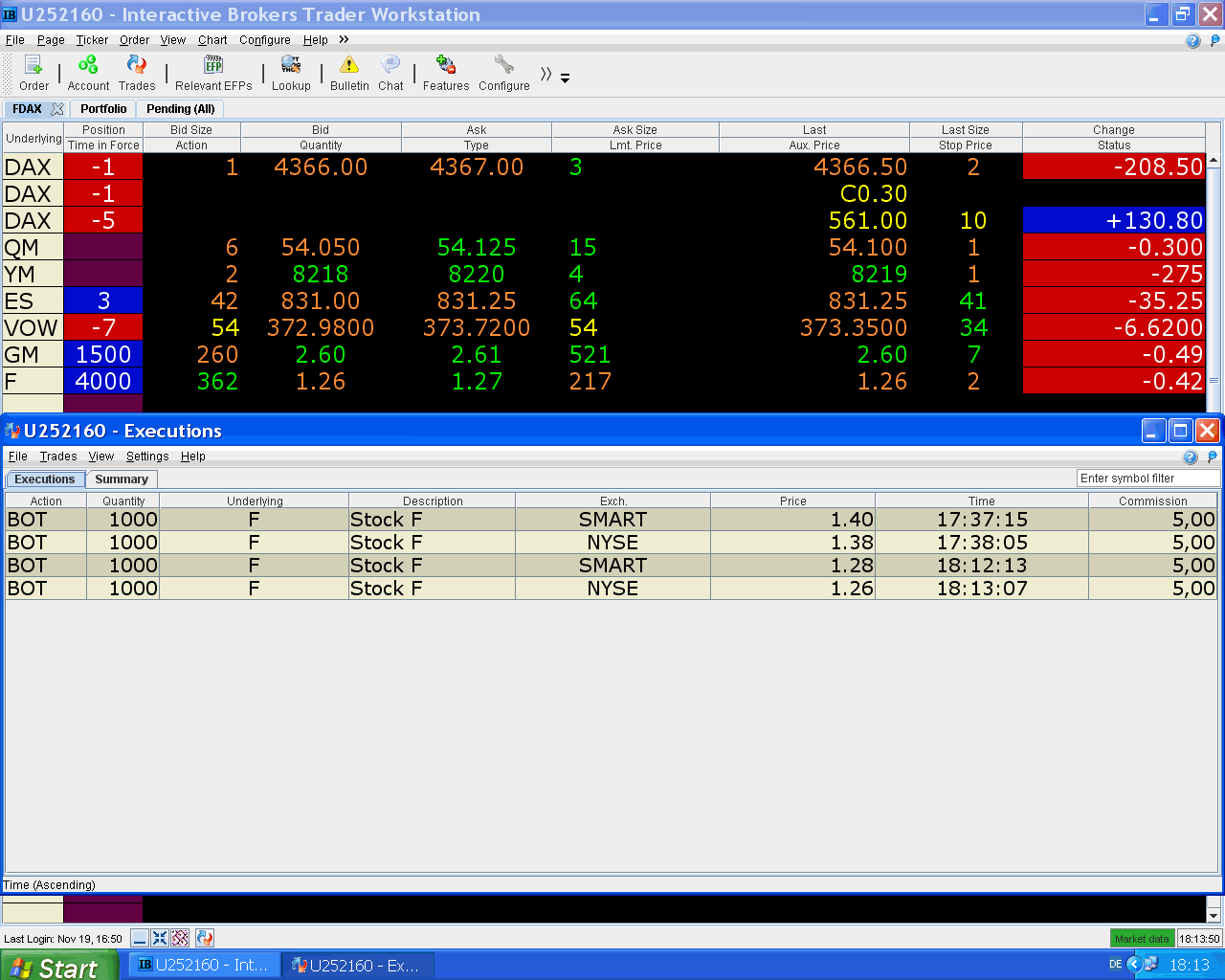Open the toolbar options dropdown arrow
This screenshot has height=980, width=1225.
(566, 78)
